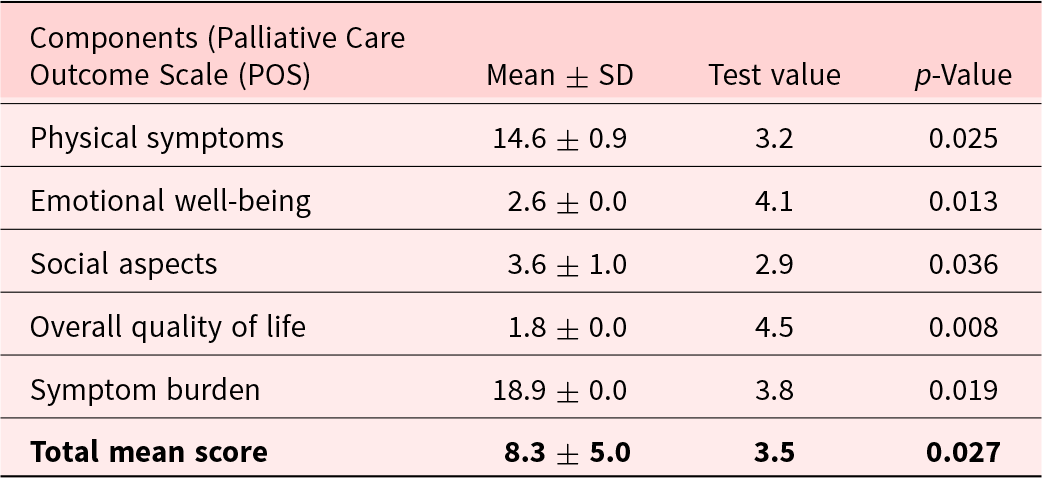
Task: Select the Components (Palliative Care Outcome Scale) header
Action: point(218,58)
